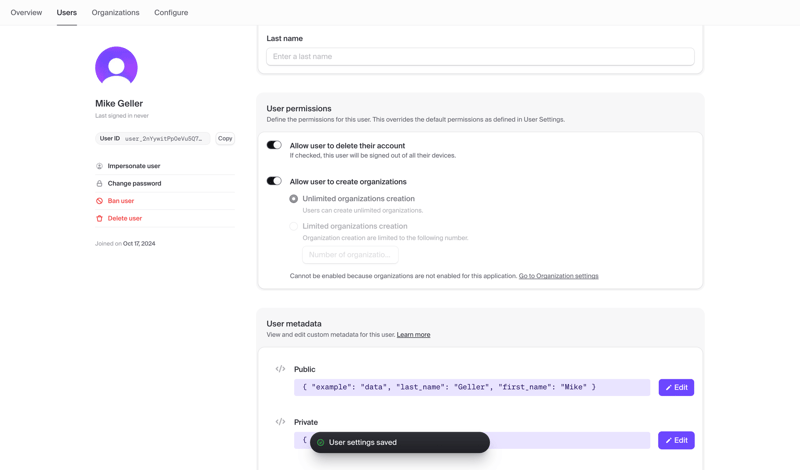Click the Delete user trash icon
The width and height of the screenshot is (800, 470).
(99, 218)
